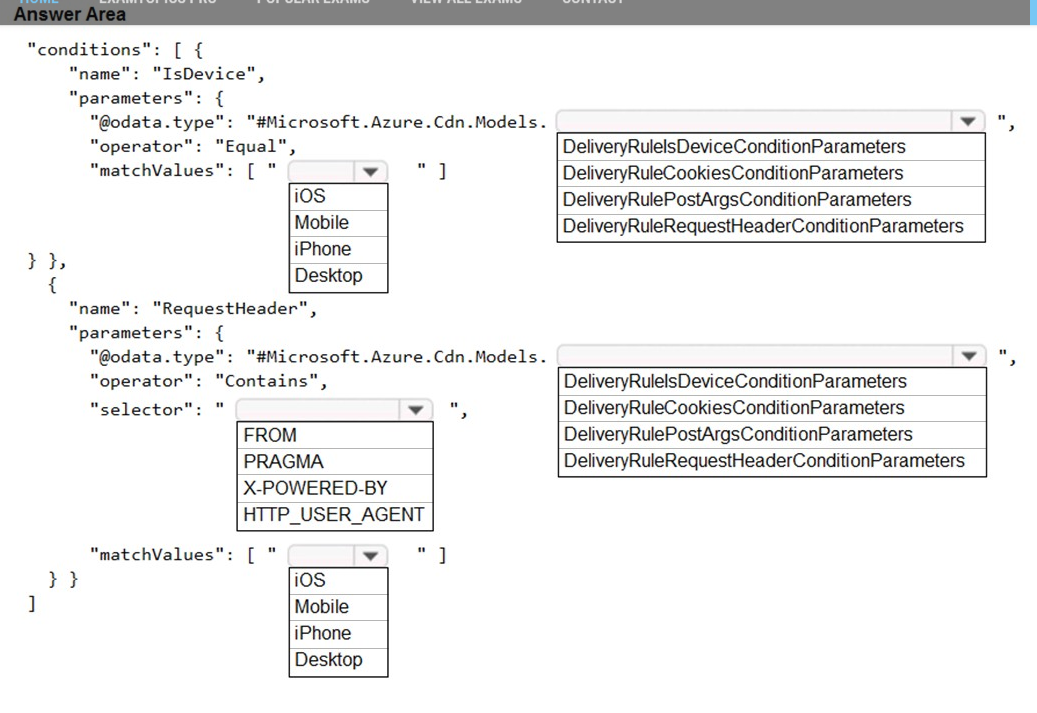Select PRAGMA as the selector value
This screenshot has height=713, width=1037.
point(335,462)
